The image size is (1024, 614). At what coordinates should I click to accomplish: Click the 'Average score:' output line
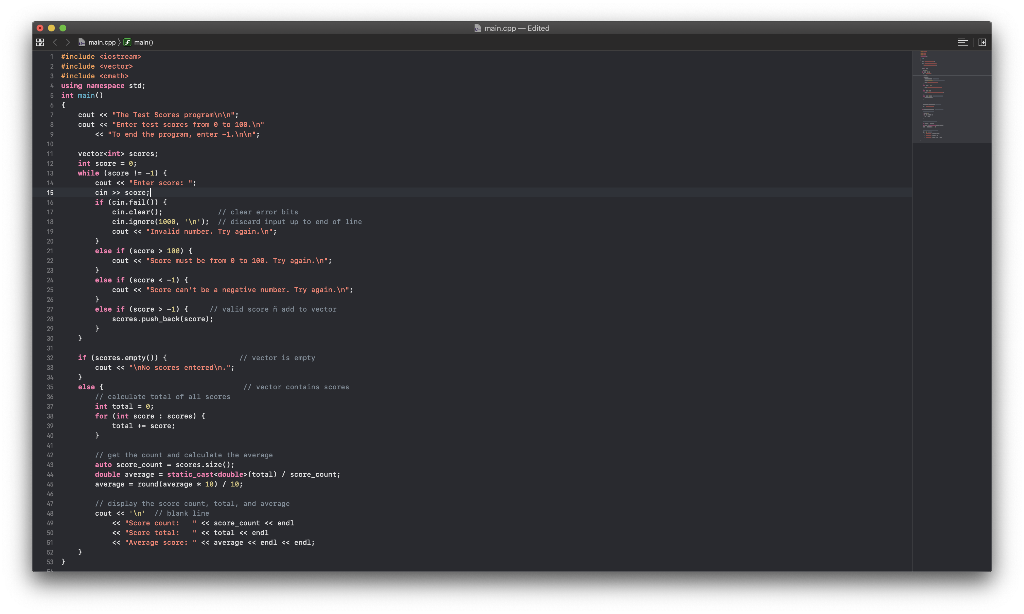point(214,543)
